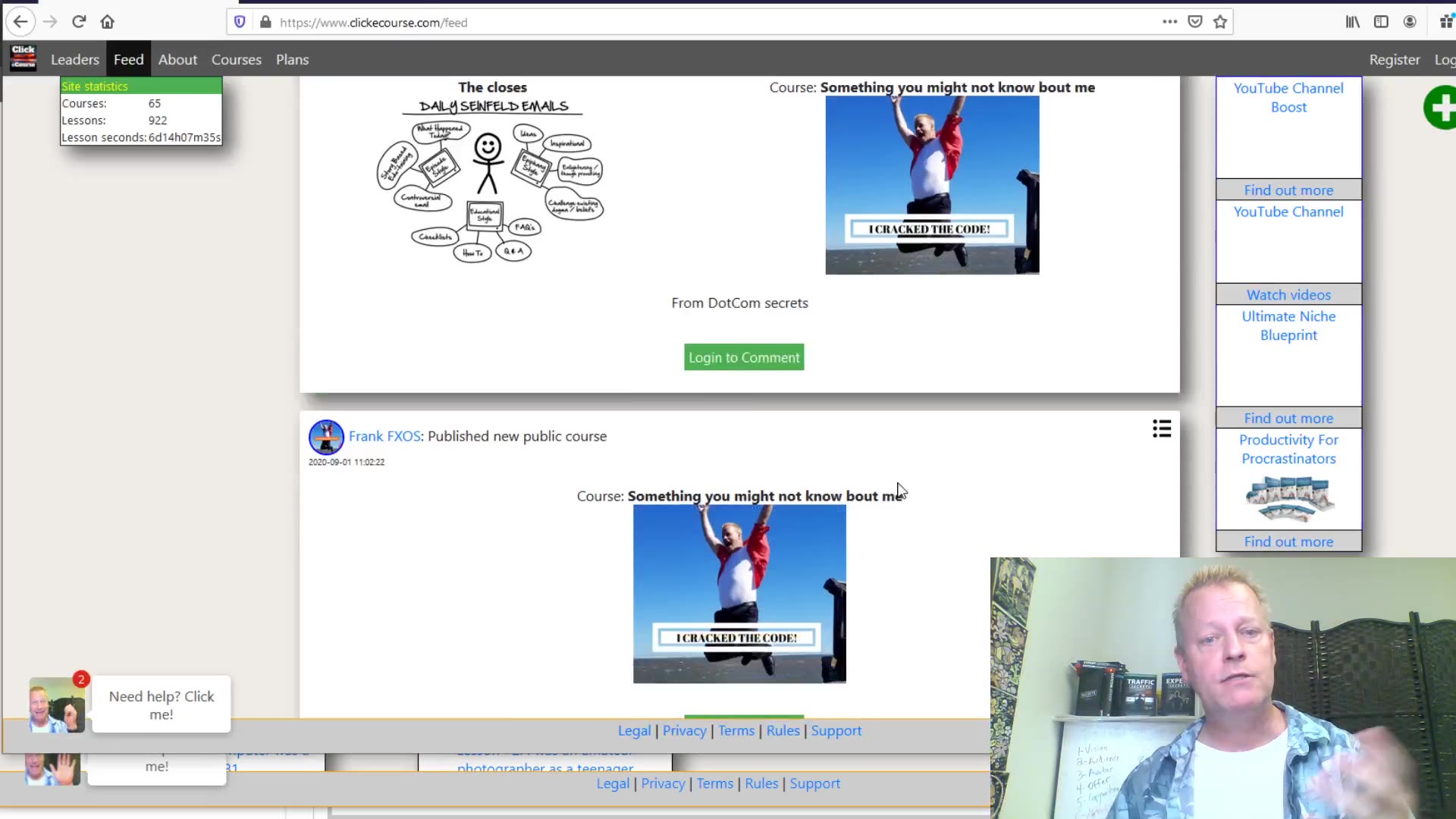Reload the page with the refresh icon
Viewport: 1456px width, 819px height.
coord(79,22)
